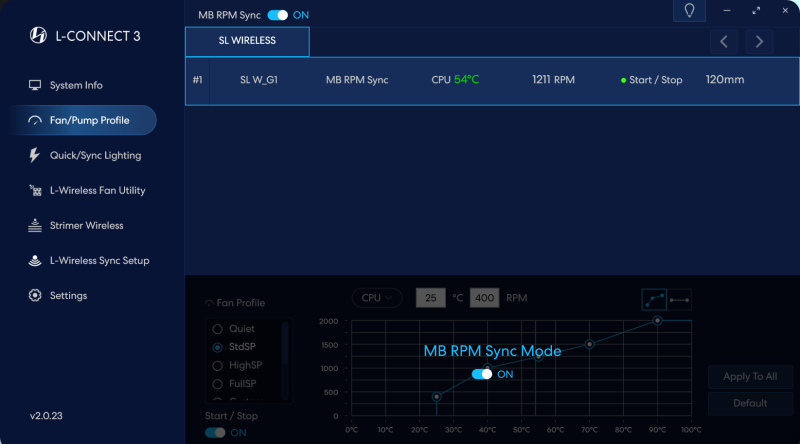
Task: Click the Apply To All button
Action: click(x=750, y=377)
